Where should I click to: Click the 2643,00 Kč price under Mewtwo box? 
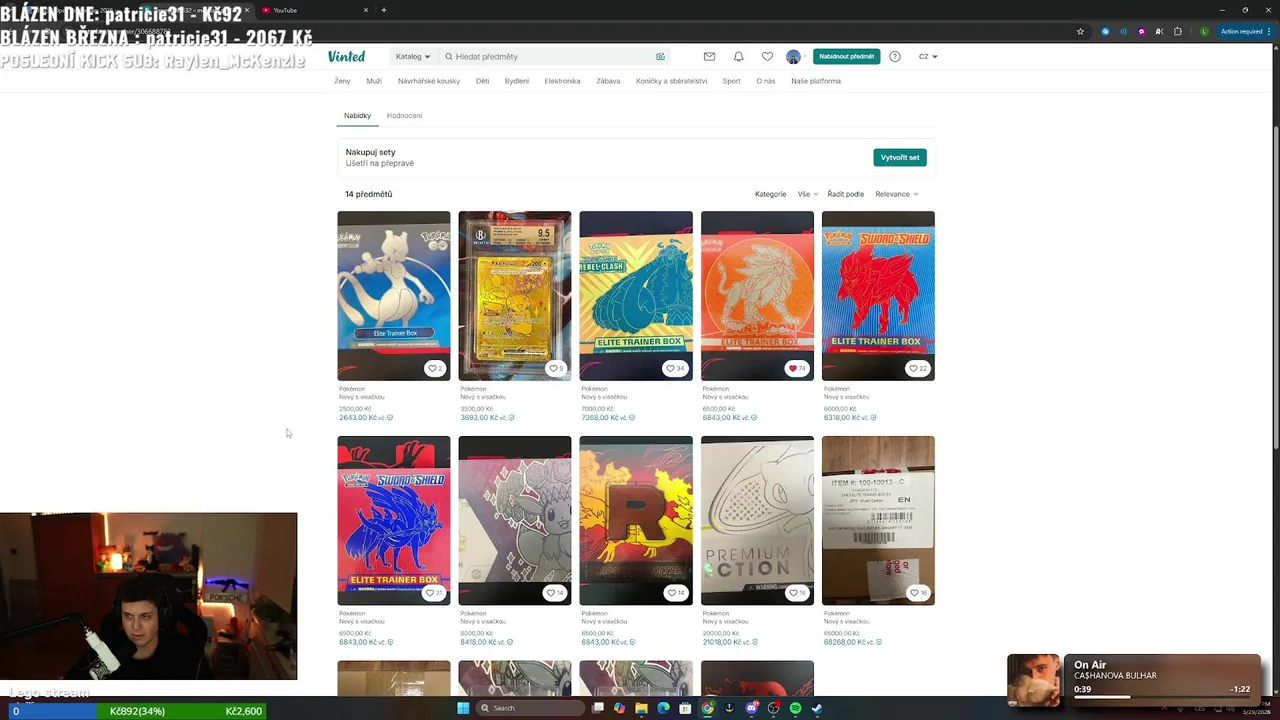click(x=359, y=418)
